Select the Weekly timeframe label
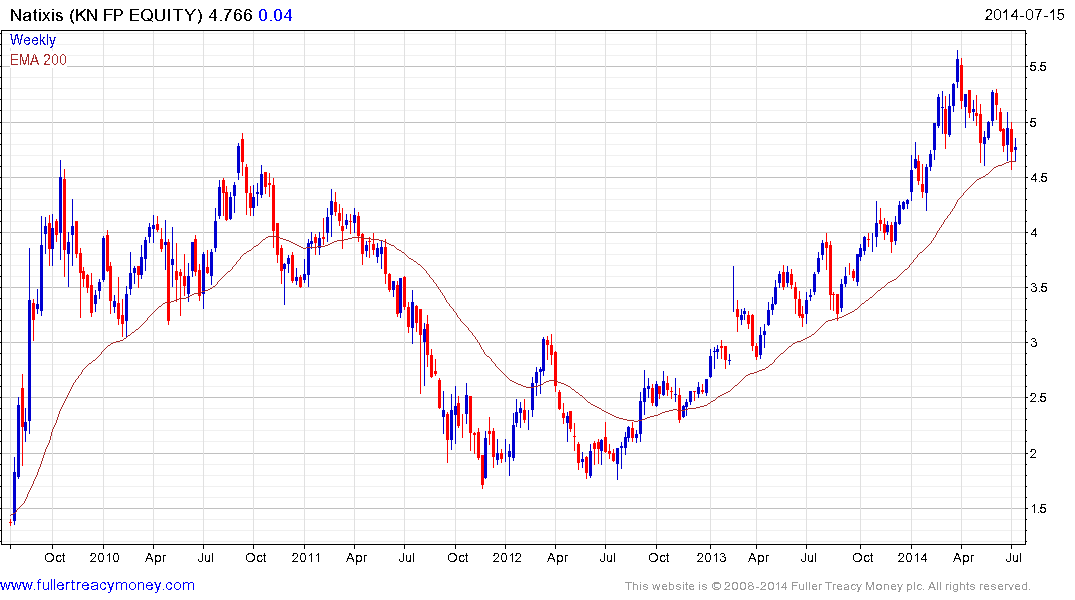Screen dimensions: 1075x600 click(x=33, y=40)
